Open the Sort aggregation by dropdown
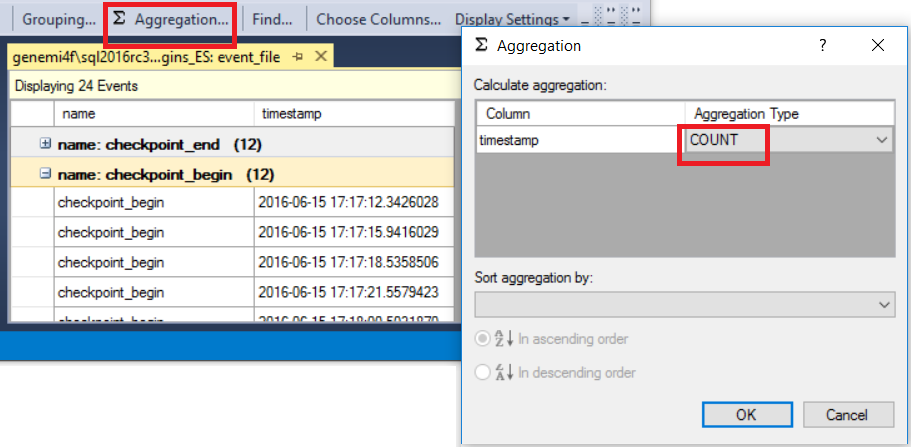The width and height of the screenshot is (911, 447). coord(684,305)
